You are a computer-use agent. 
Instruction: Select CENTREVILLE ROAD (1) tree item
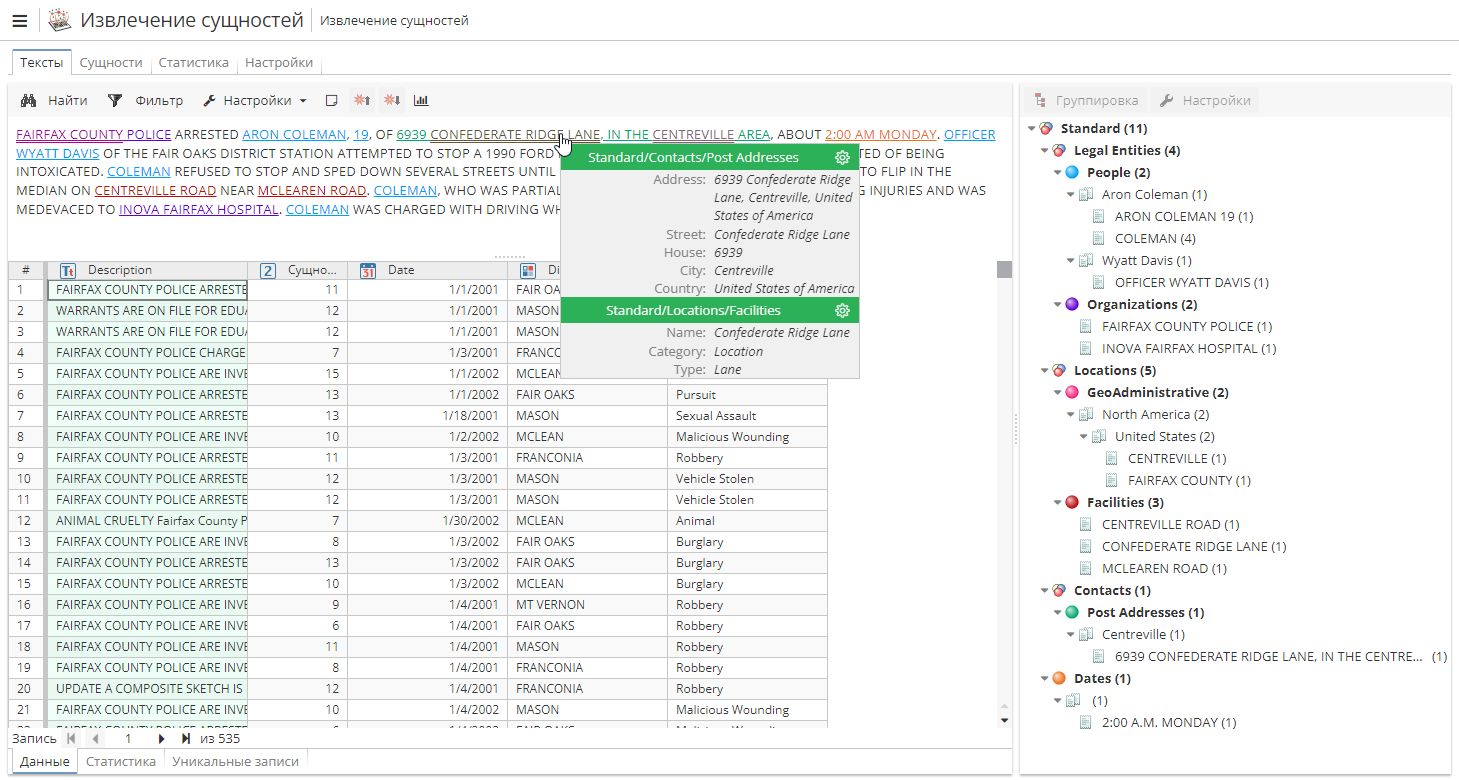[1170, 524]
